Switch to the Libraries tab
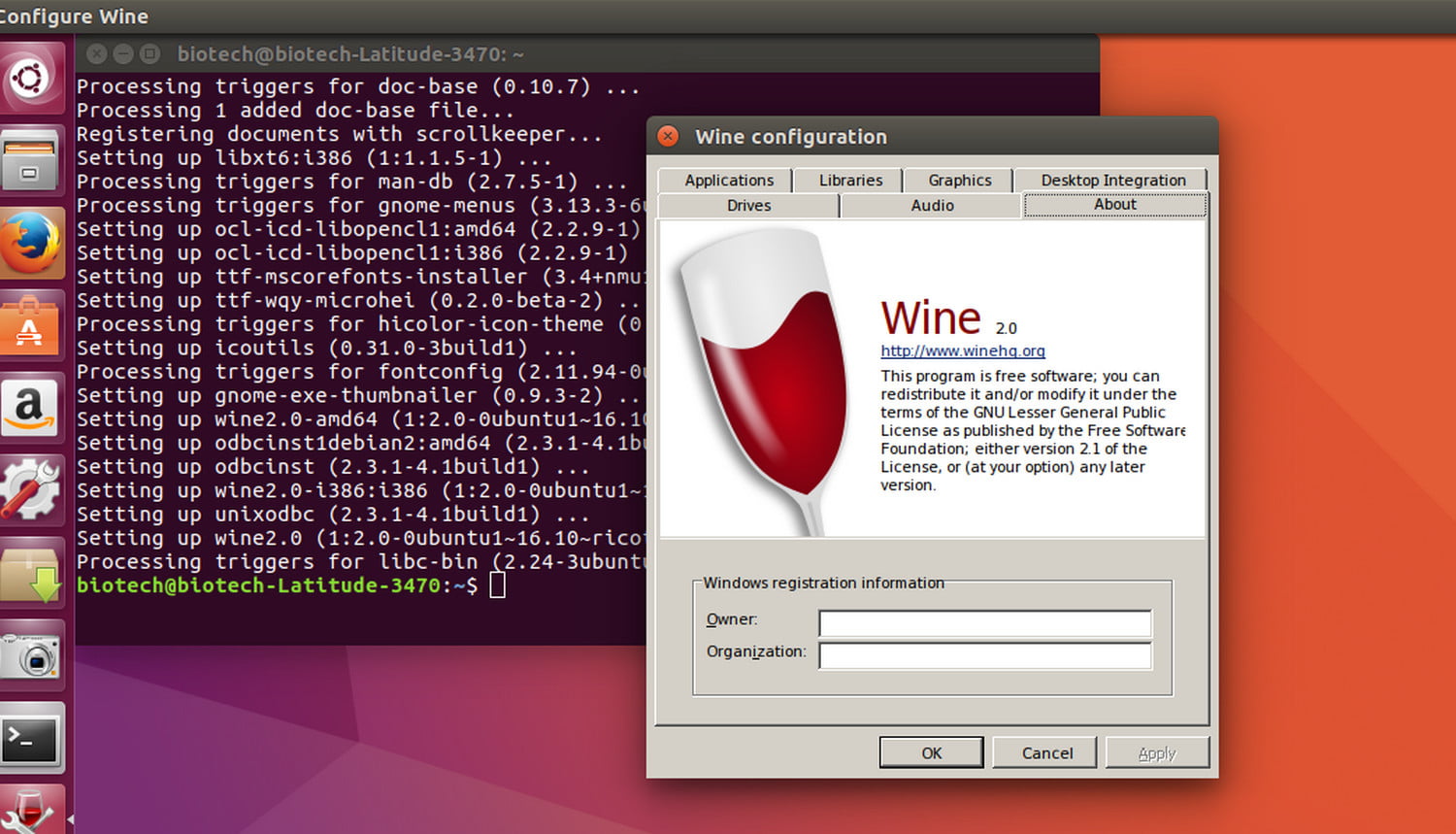Image resolution: width=1456 pixels, height=834 pixels. (850, 181)
